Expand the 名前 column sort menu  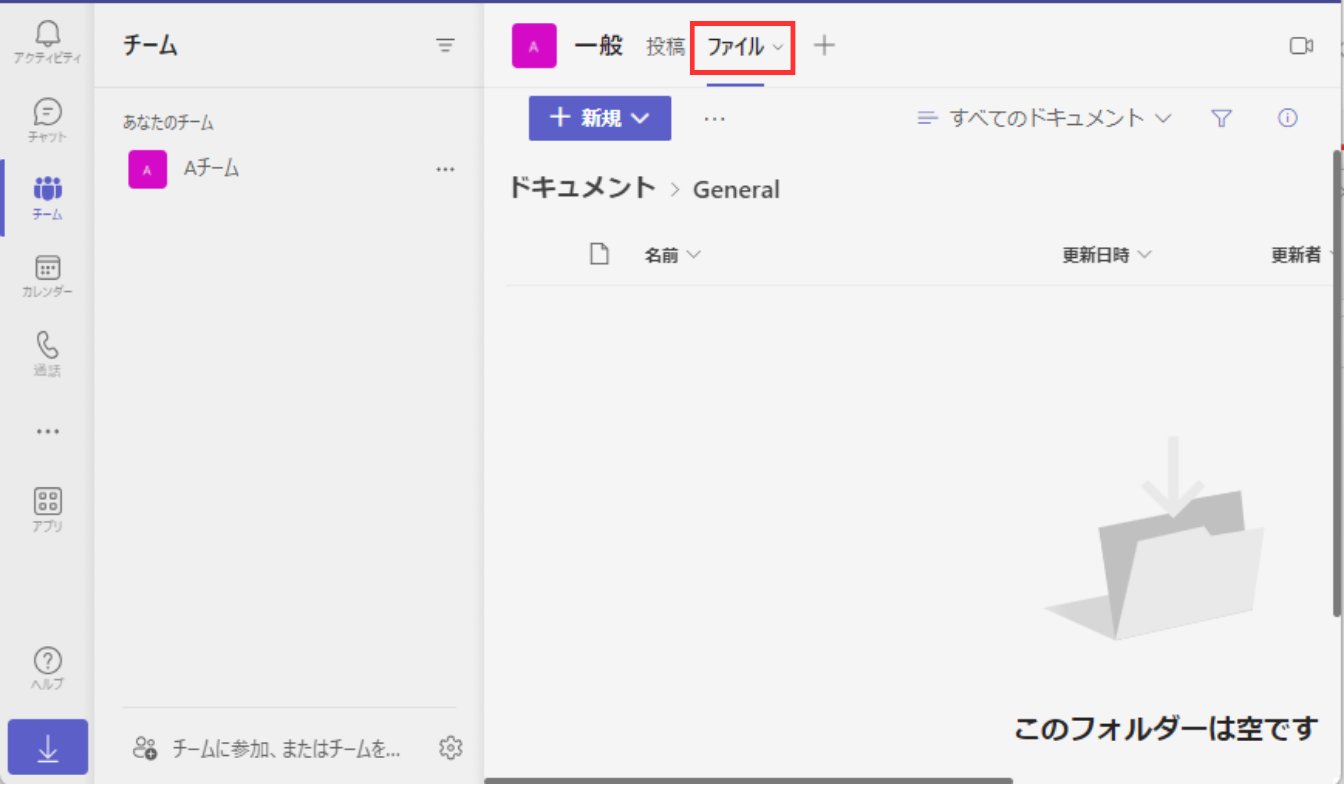point(672,255)
